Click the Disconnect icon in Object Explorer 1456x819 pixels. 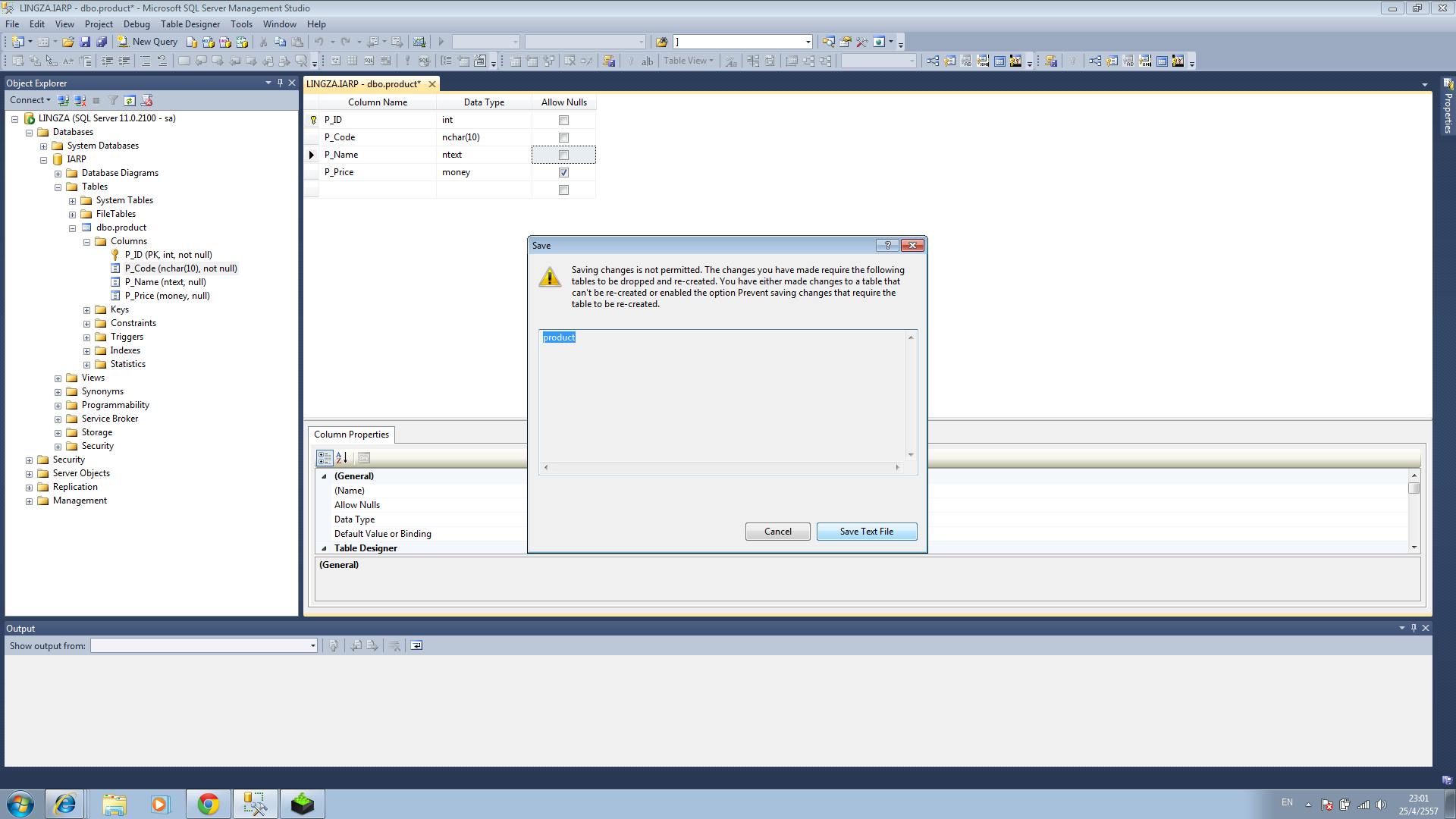click(80, 100)
